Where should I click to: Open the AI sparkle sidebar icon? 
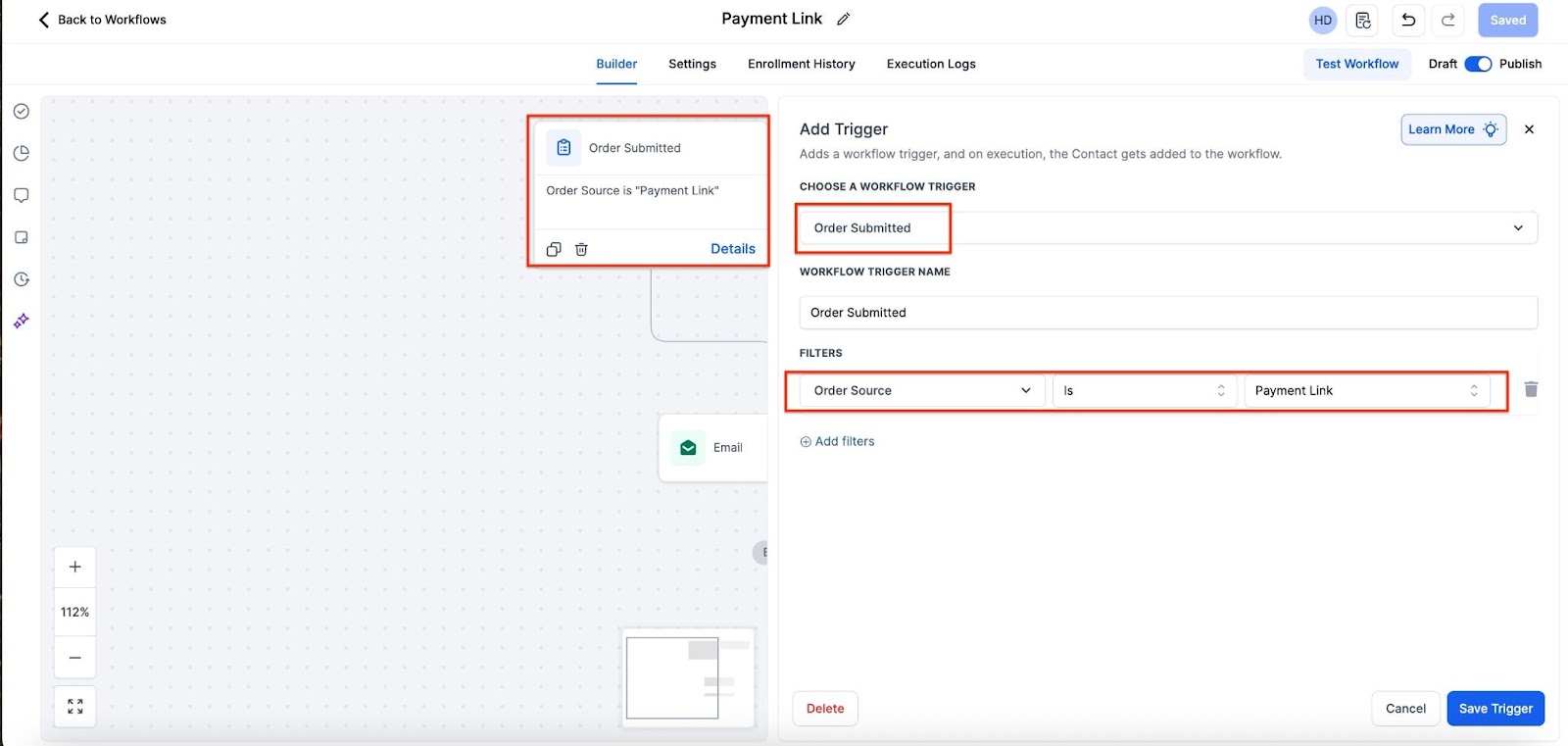tap(22, 321)
